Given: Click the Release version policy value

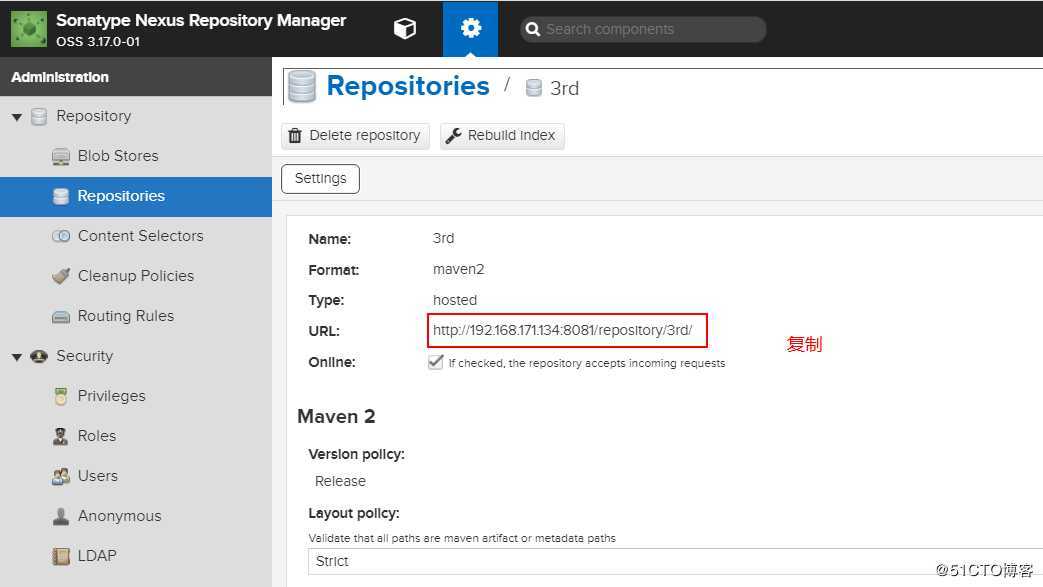Looking at the screenshot, I should (340, 481).
